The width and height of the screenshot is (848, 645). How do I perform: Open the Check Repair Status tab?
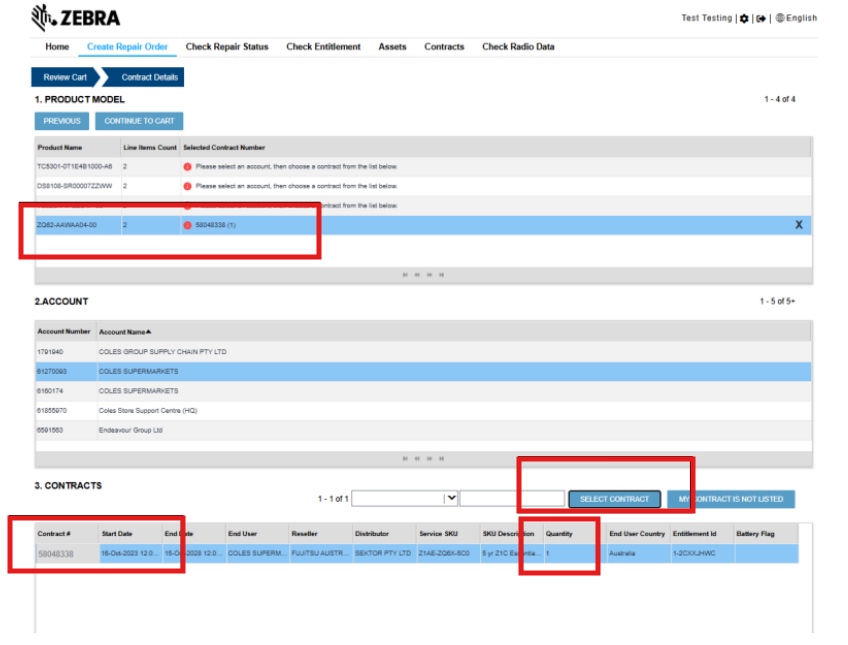[x=227, y=46]
